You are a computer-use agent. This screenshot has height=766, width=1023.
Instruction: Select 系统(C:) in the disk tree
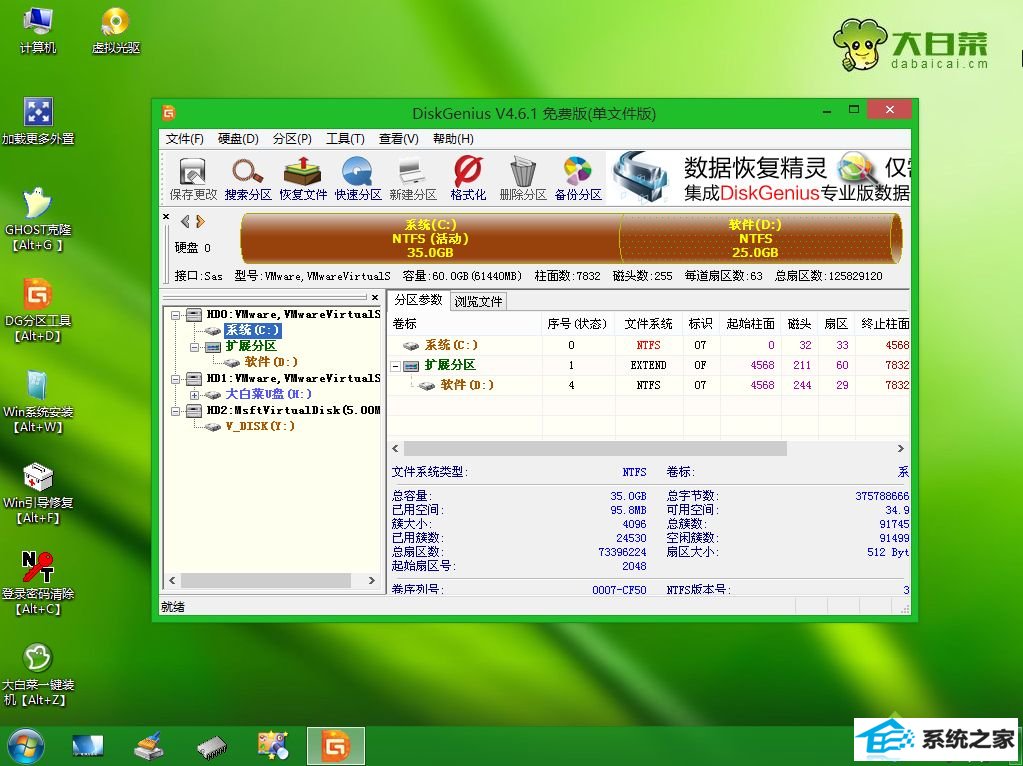(252, 330)
